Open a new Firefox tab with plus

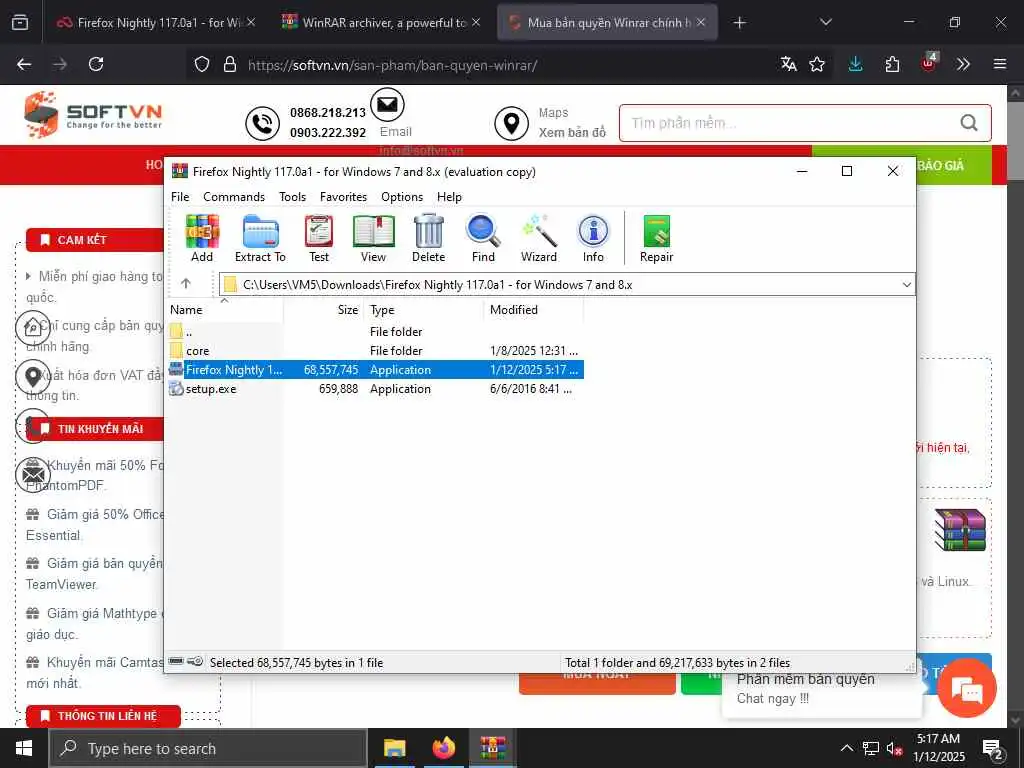739,23
